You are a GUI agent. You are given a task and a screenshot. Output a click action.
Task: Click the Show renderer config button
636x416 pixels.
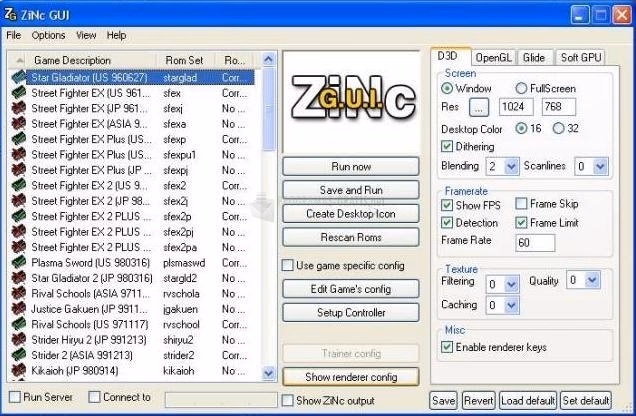tap(351, 377)
